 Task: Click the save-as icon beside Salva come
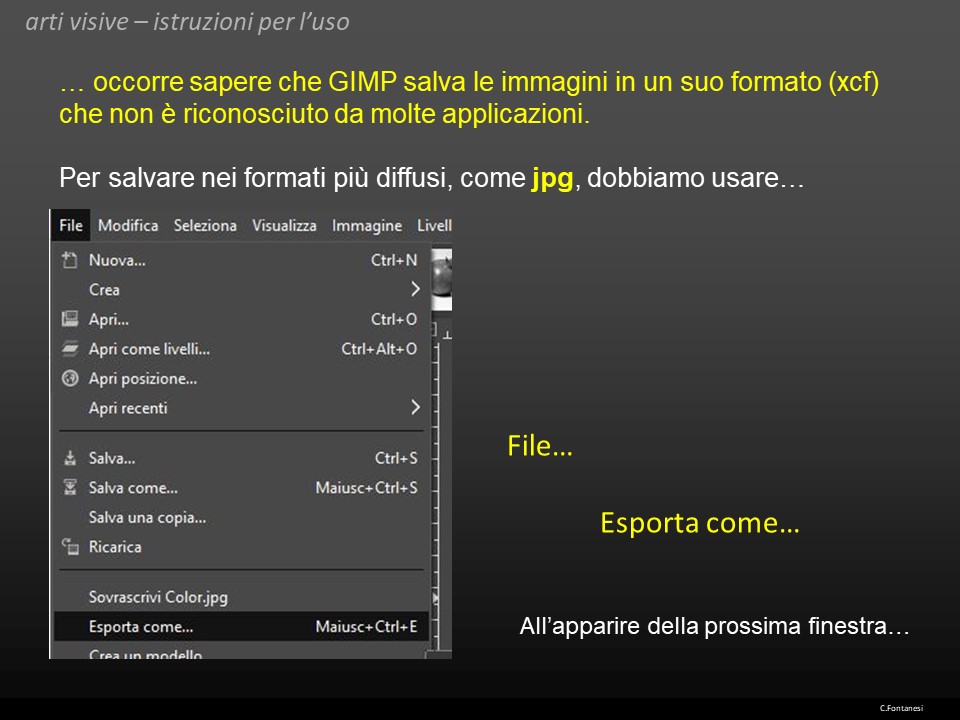click(70, 487)
